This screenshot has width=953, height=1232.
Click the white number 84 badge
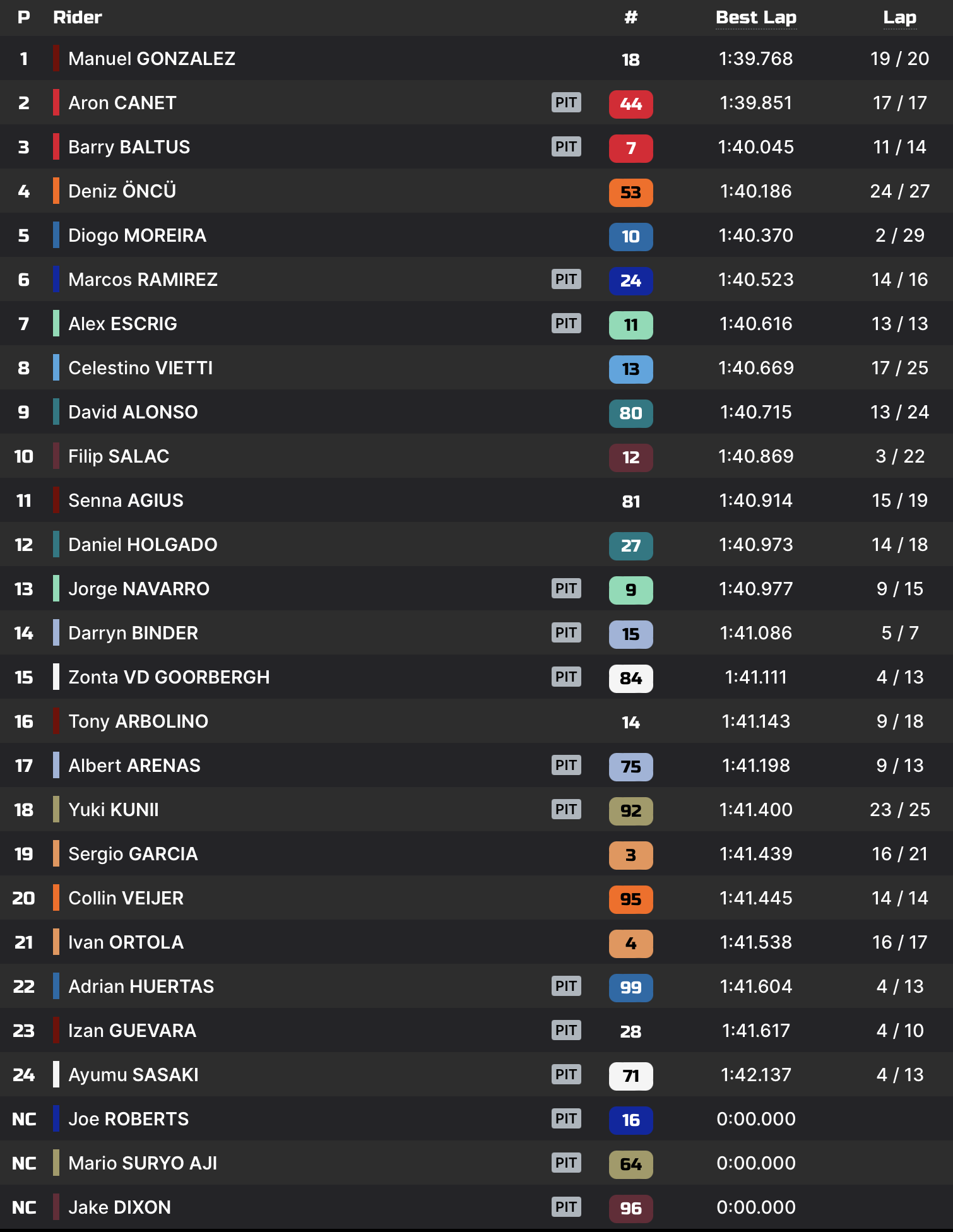click(630, 678)
